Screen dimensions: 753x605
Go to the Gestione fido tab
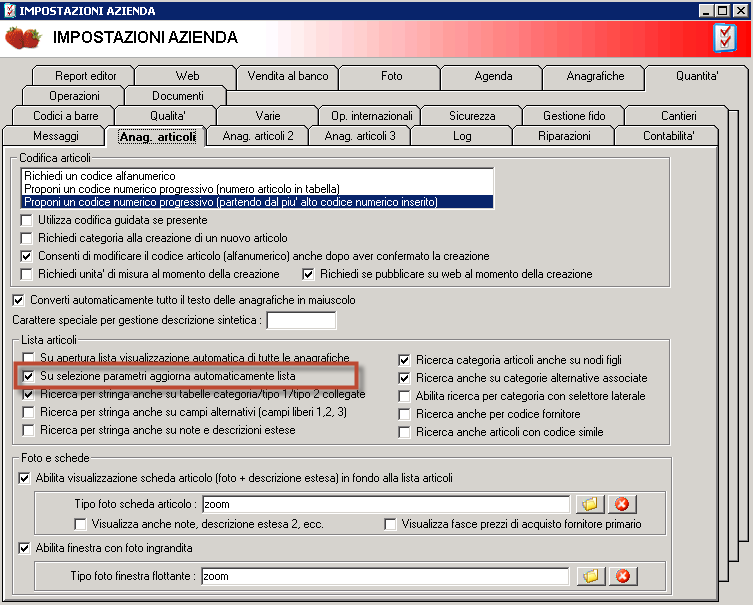pyautogui.click(x=574, y=116)
